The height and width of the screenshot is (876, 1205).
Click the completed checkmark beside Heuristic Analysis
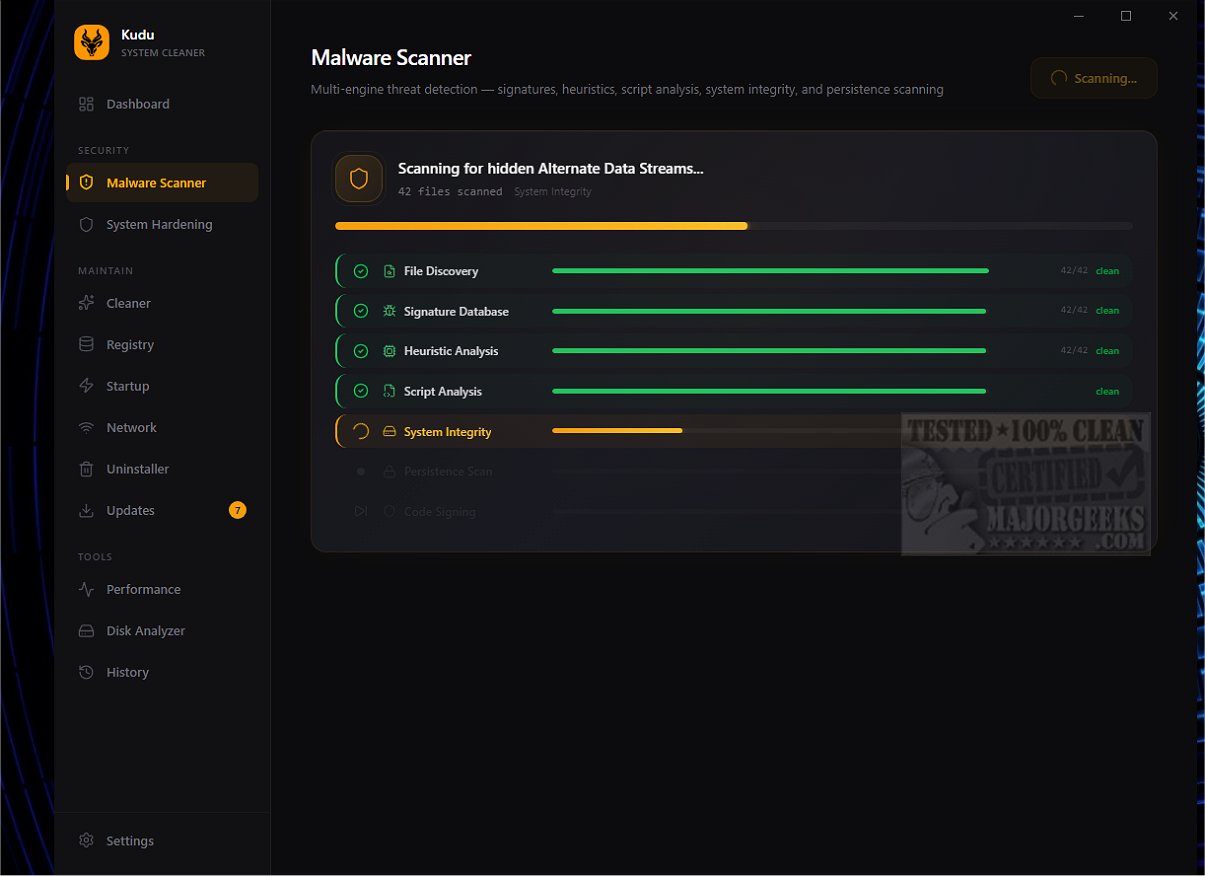point(361,351)
